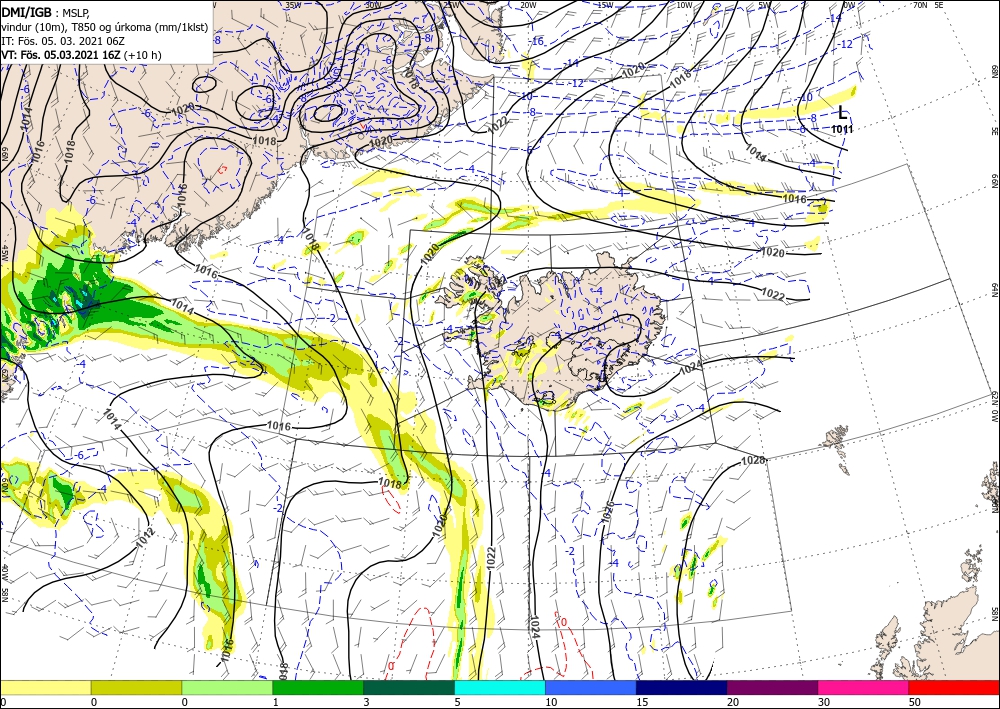The width and height of the screenshot is (1000, 709).
Task: Click the 20W longitude label
Action: 527,5
